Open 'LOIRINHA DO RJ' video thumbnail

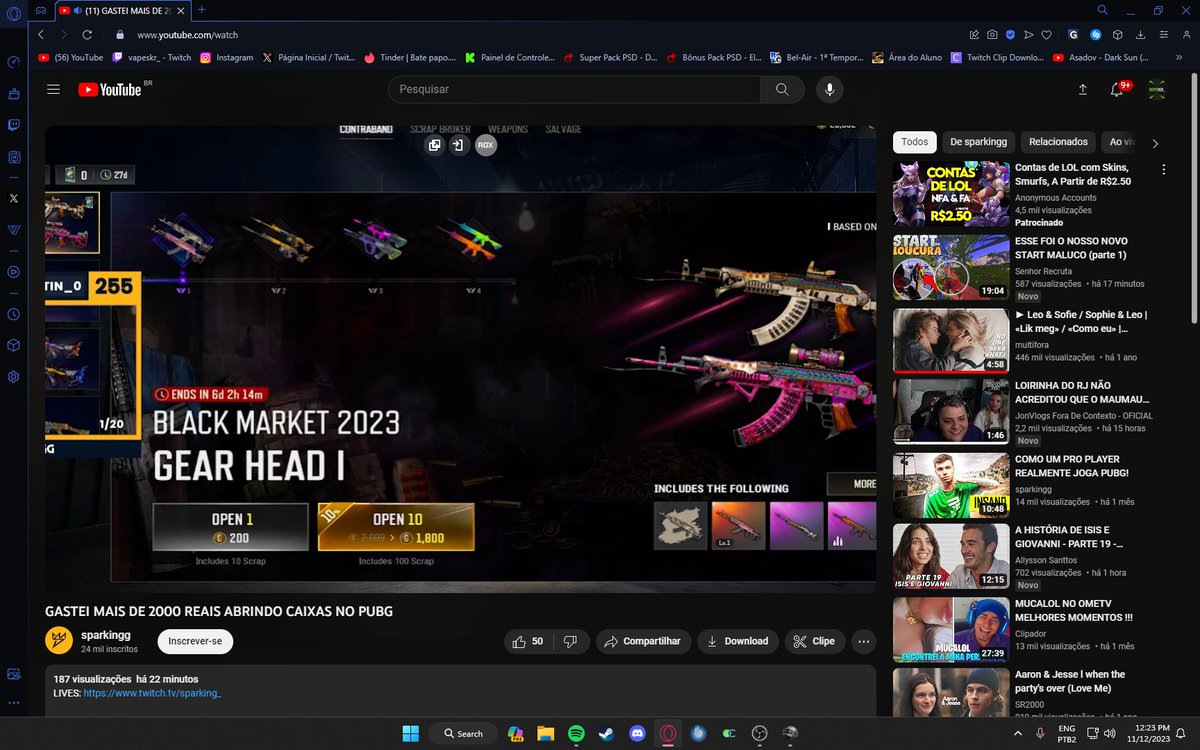951,410
